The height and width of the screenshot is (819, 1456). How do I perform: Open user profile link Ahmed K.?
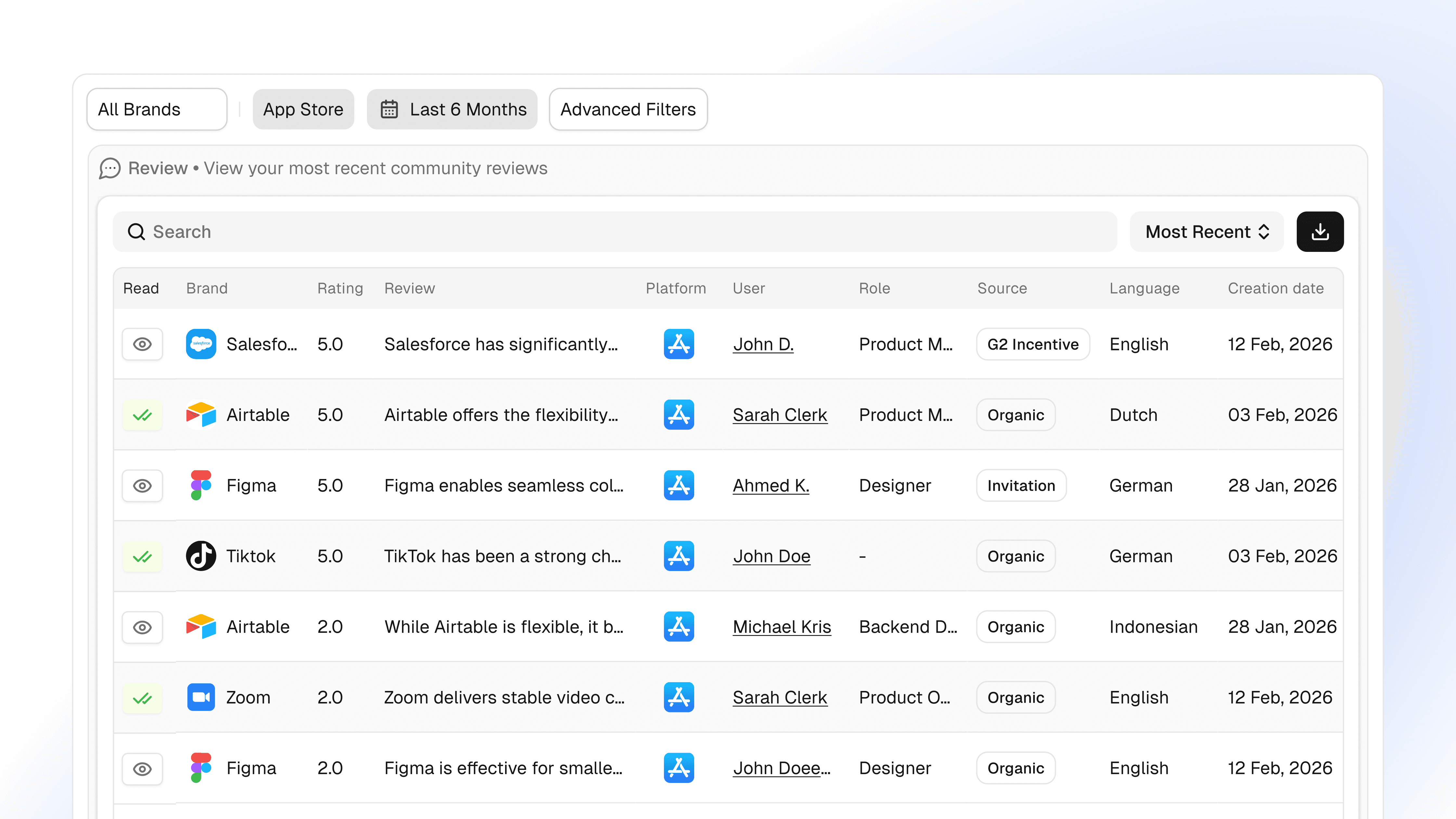(x=770, y=486)
